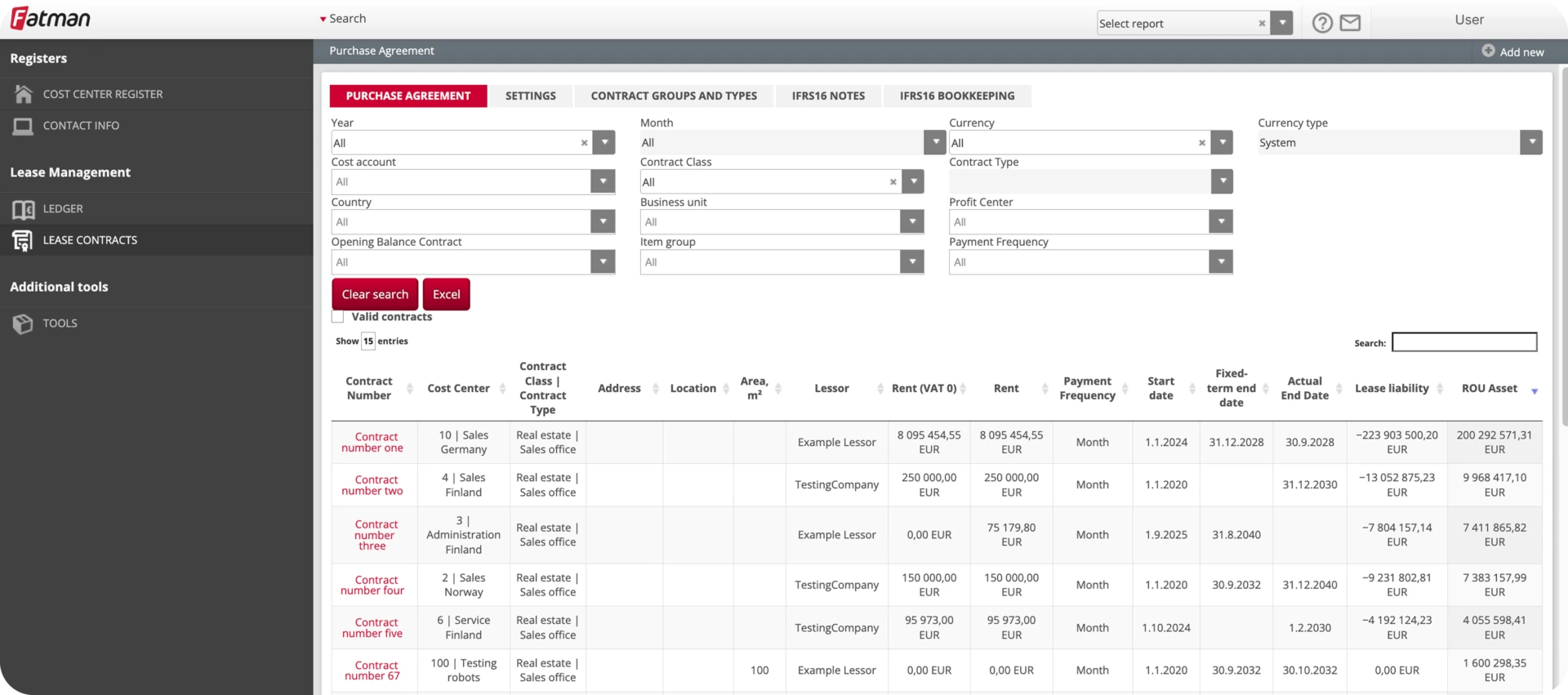Sort by Area m² column arrows
The height and width of the screenshot is (695, 1568).
[778, 389]
